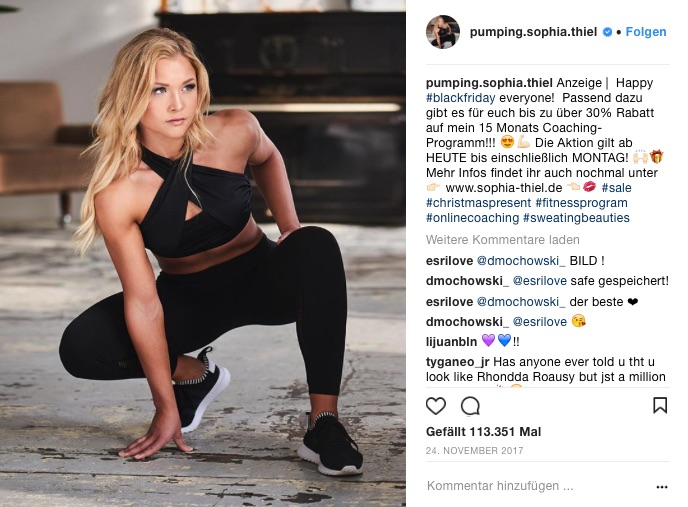Follow the account via Folgen
688x507 pixels.
tap(645, 32)
